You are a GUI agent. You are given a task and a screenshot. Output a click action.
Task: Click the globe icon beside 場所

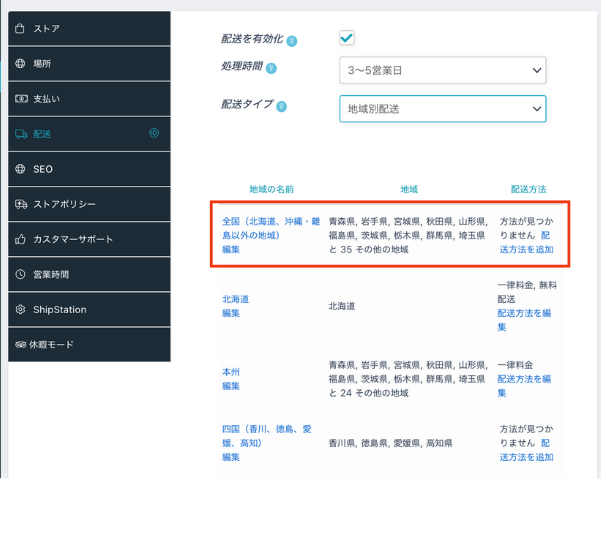20,64
